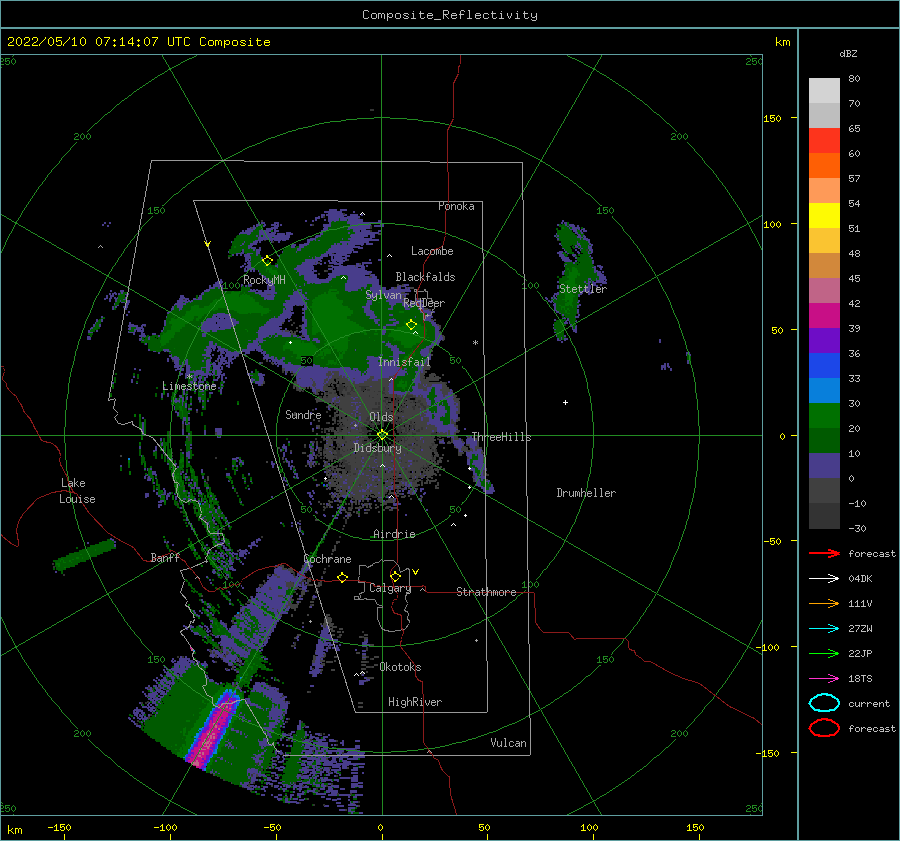Click the Lake Louise label
Viewport: 900px width, 841px height.
pyautogui.click(x=77, y=491)
